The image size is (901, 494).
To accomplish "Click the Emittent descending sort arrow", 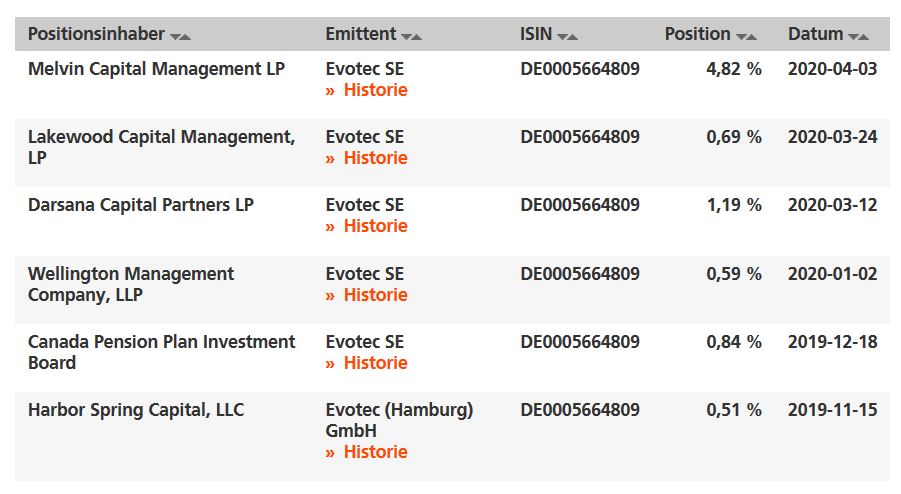I will pyautogui.click(x=407, y=36).
